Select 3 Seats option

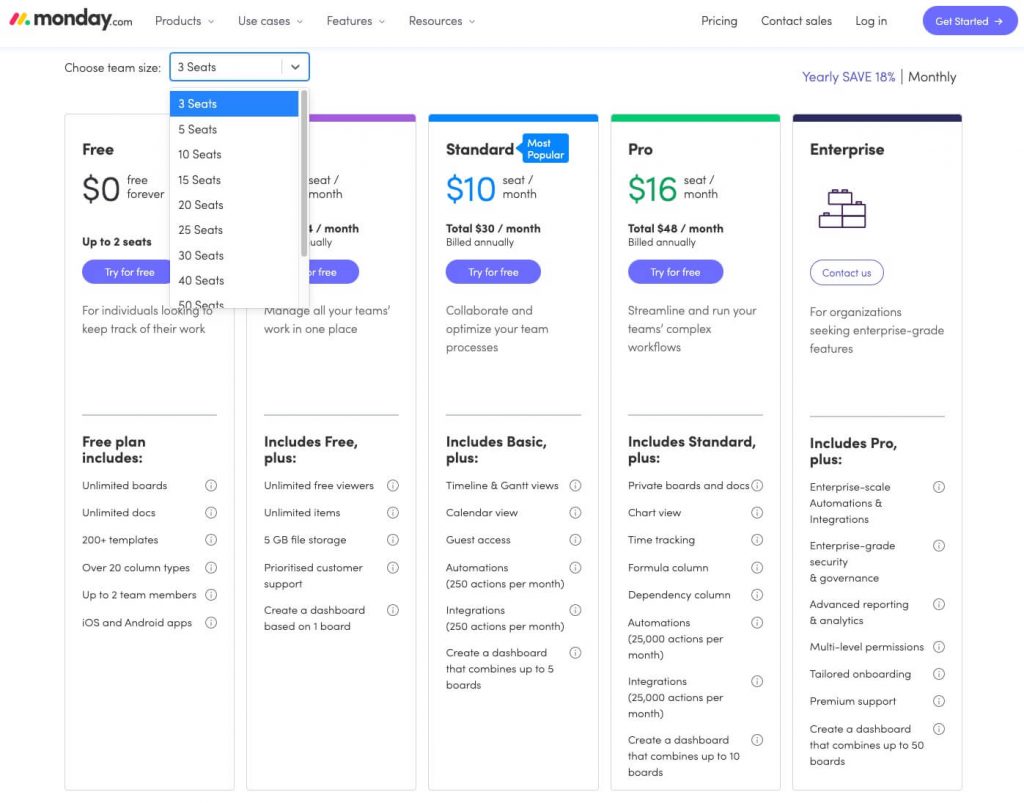click(x=234, y=104)
